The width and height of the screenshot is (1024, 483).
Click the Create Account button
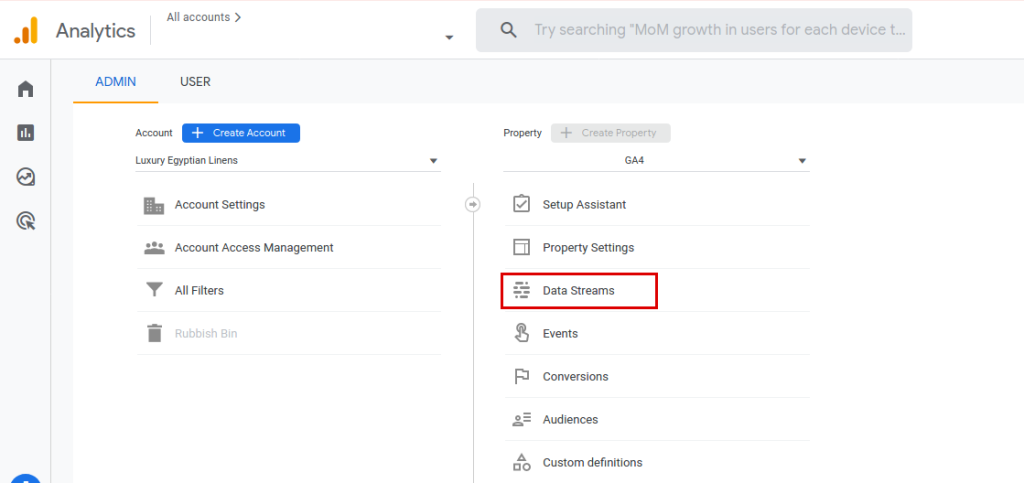point(241,133)
